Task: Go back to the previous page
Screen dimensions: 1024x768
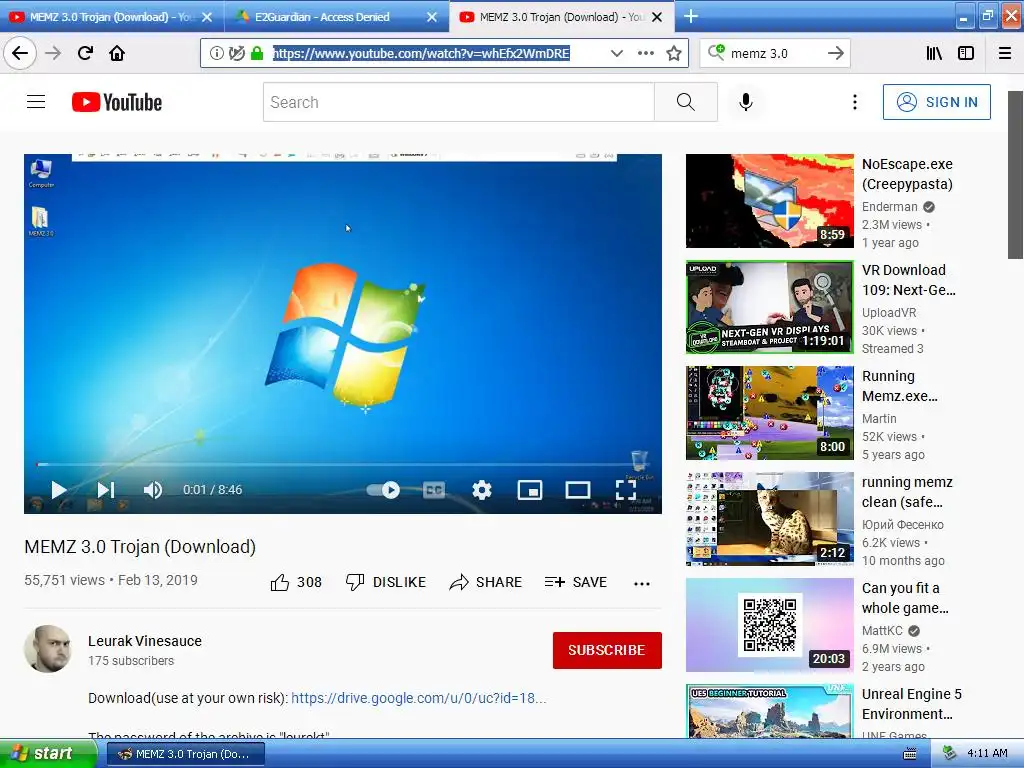Action: point(20,53)
